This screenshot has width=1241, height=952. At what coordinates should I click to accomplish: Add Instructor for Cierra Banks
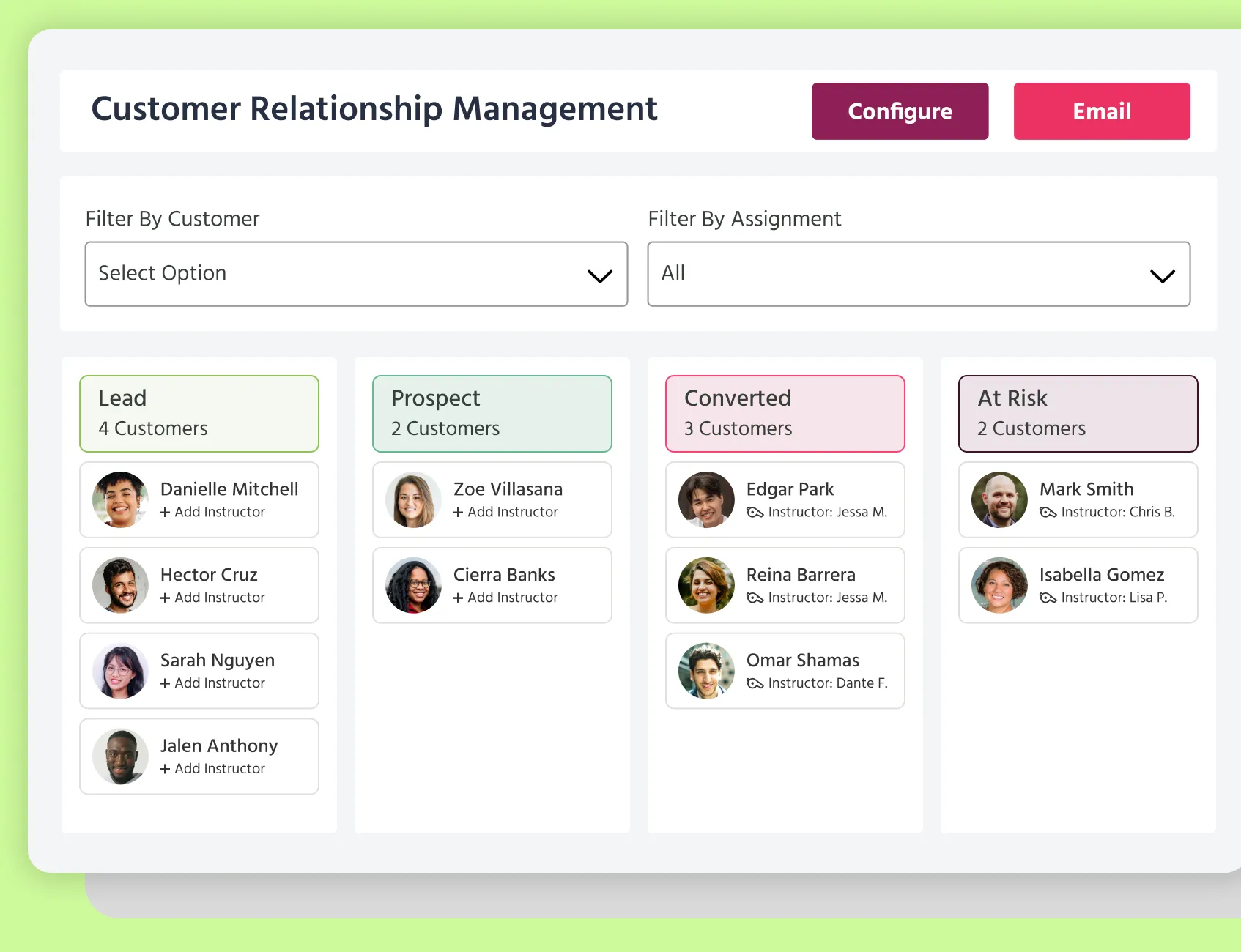pos(505,598)
